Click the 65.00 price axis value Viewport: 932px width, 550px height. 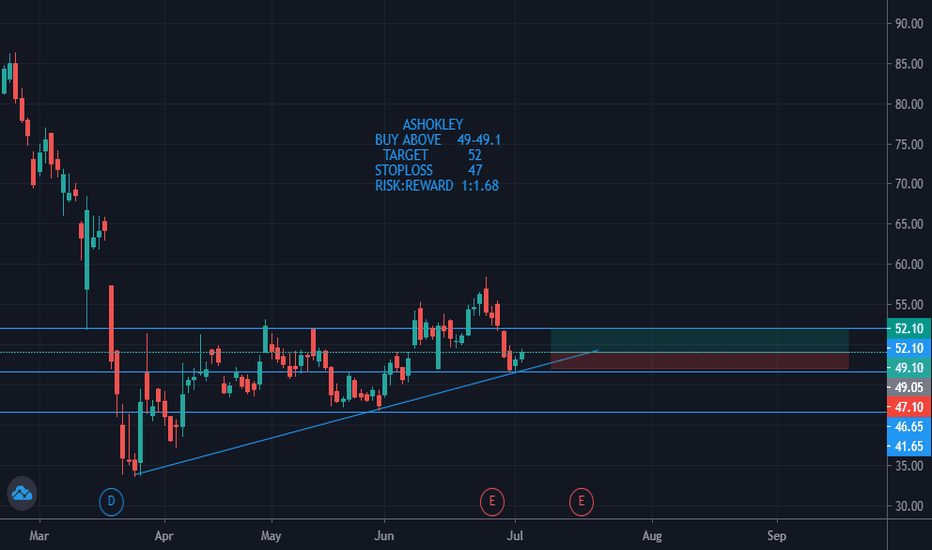pyautogui.click(x=909, y=224)
